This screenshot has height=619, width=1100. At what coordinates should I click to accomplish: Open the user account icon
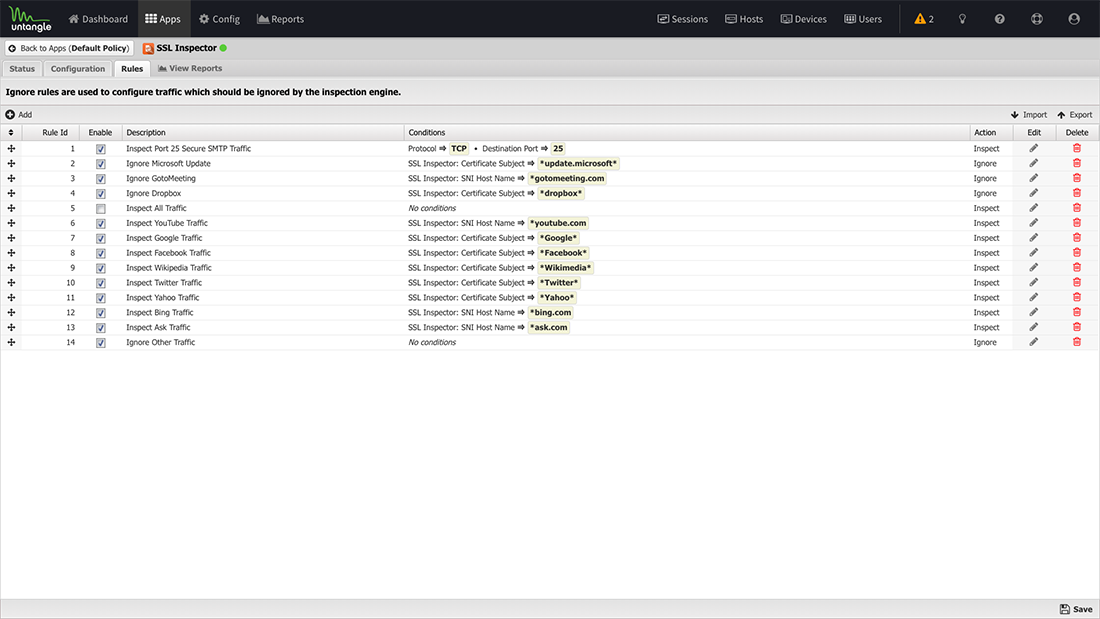(1074, 19)
